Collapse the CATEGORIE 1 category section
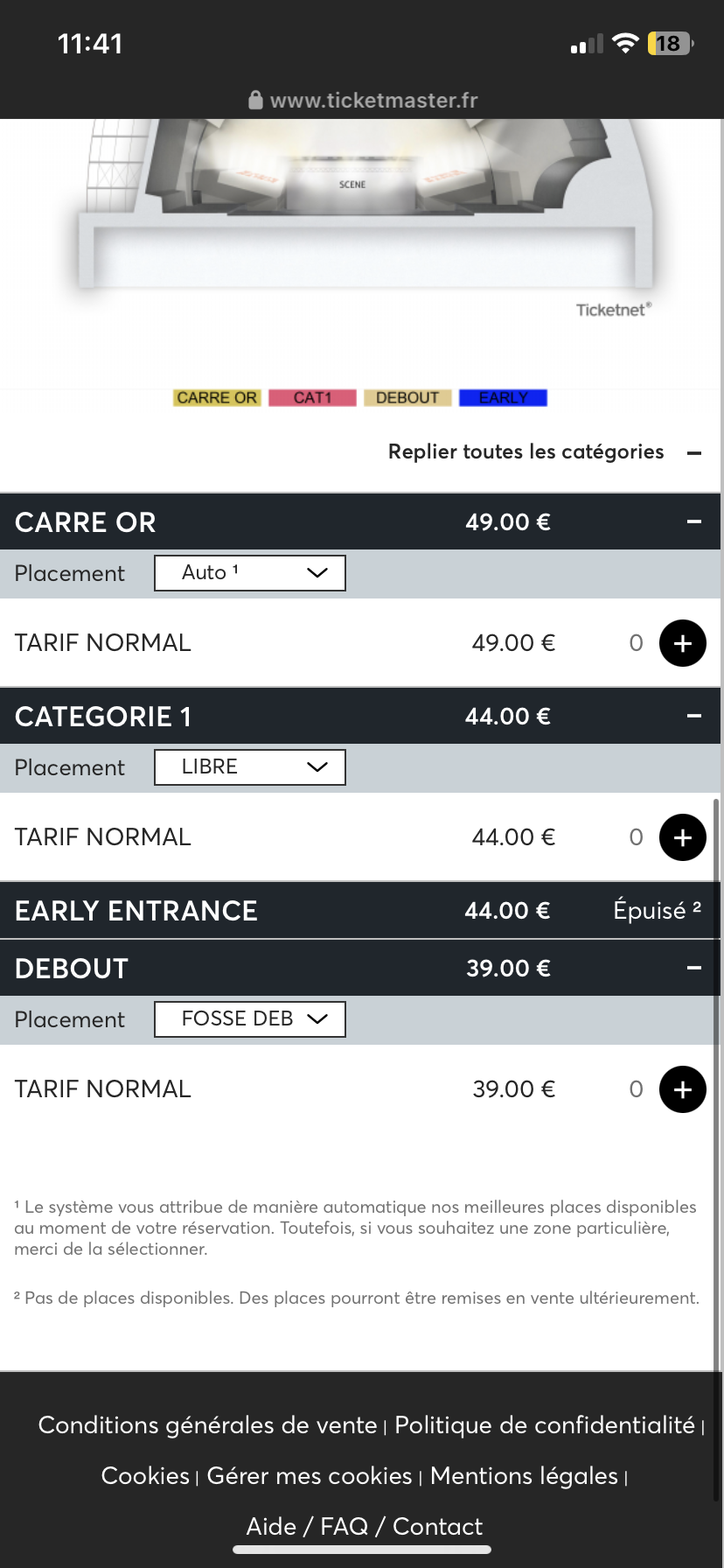The height and width of the screenshot is (1568, 724). coord(694,717)
